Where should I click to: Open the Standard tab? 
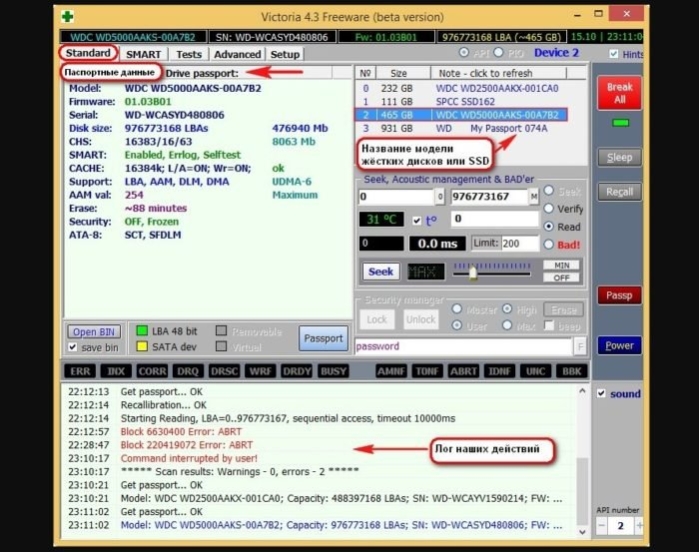click(88, 53)
